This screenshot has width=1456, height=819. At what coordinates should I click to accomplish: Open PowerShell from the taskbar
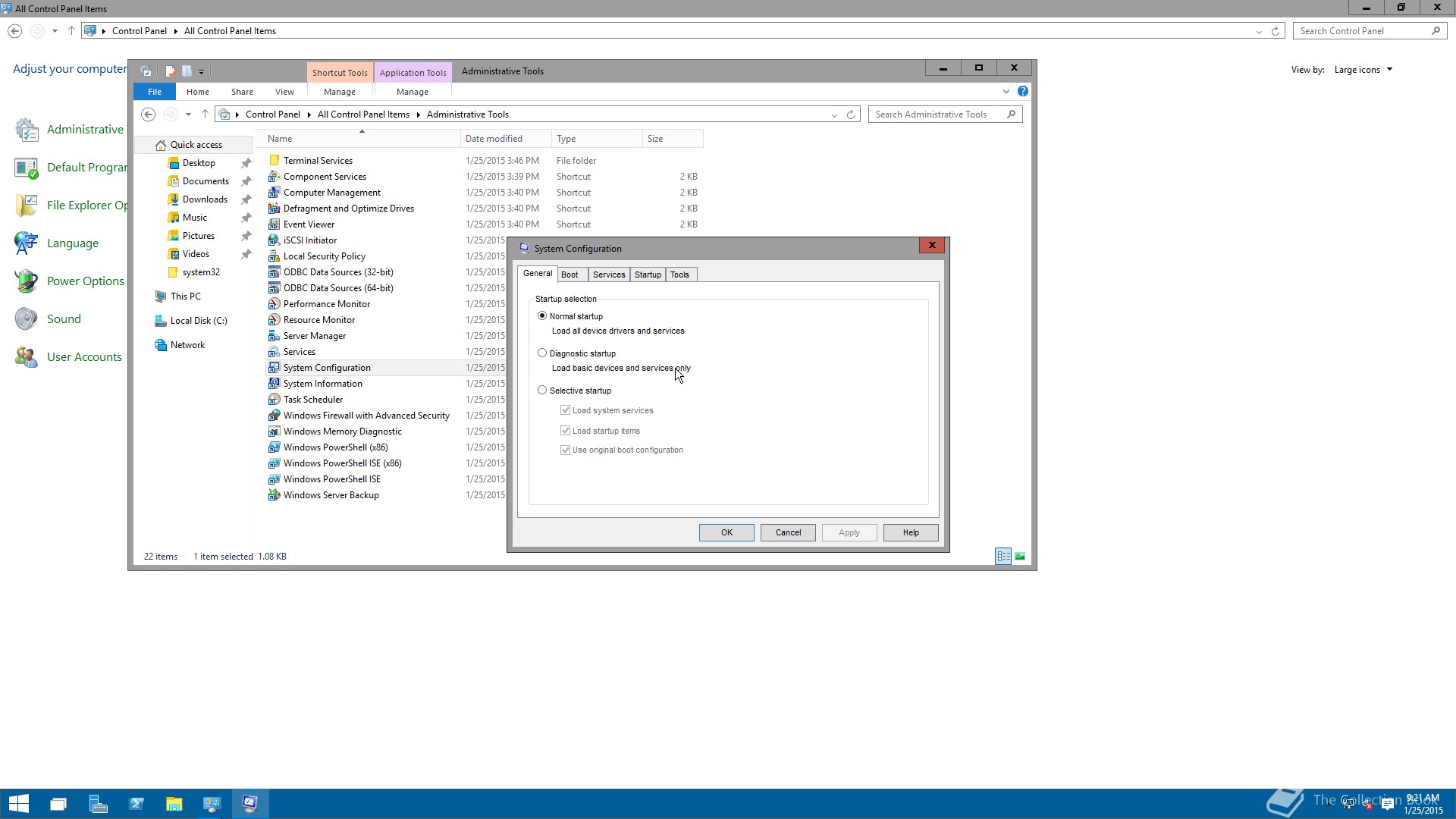136,804
